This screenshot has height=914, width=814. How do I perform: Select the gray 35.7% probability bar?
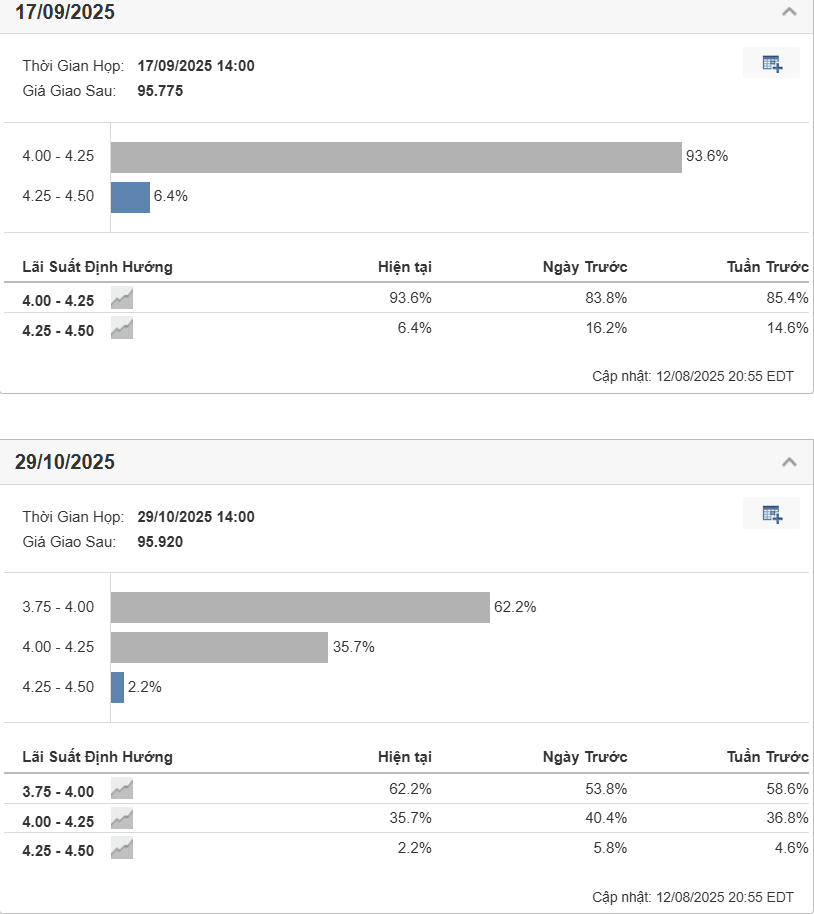coord(219,647)
